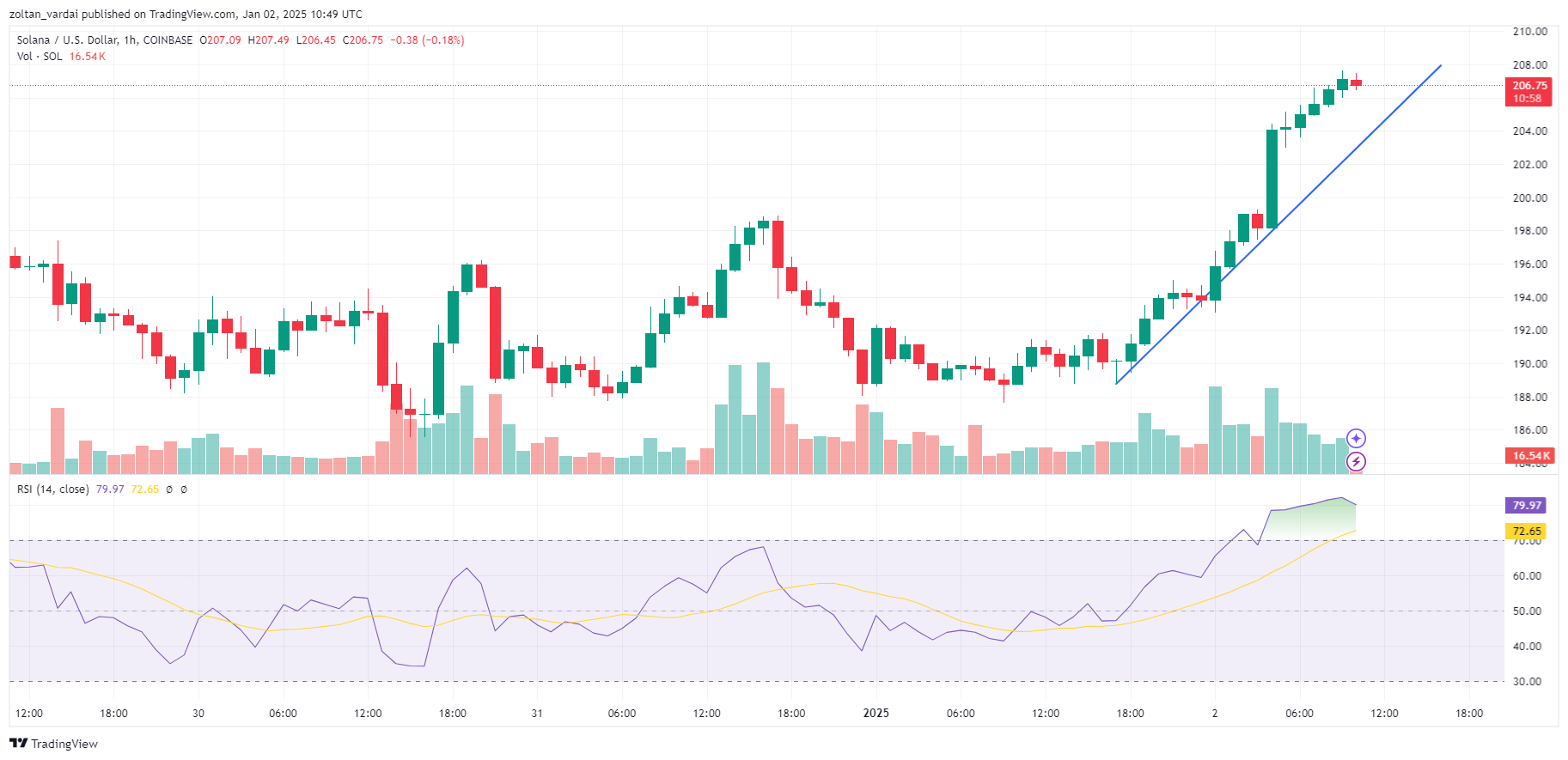Select the red 206.75 current price label

[x=1529, y=92]
